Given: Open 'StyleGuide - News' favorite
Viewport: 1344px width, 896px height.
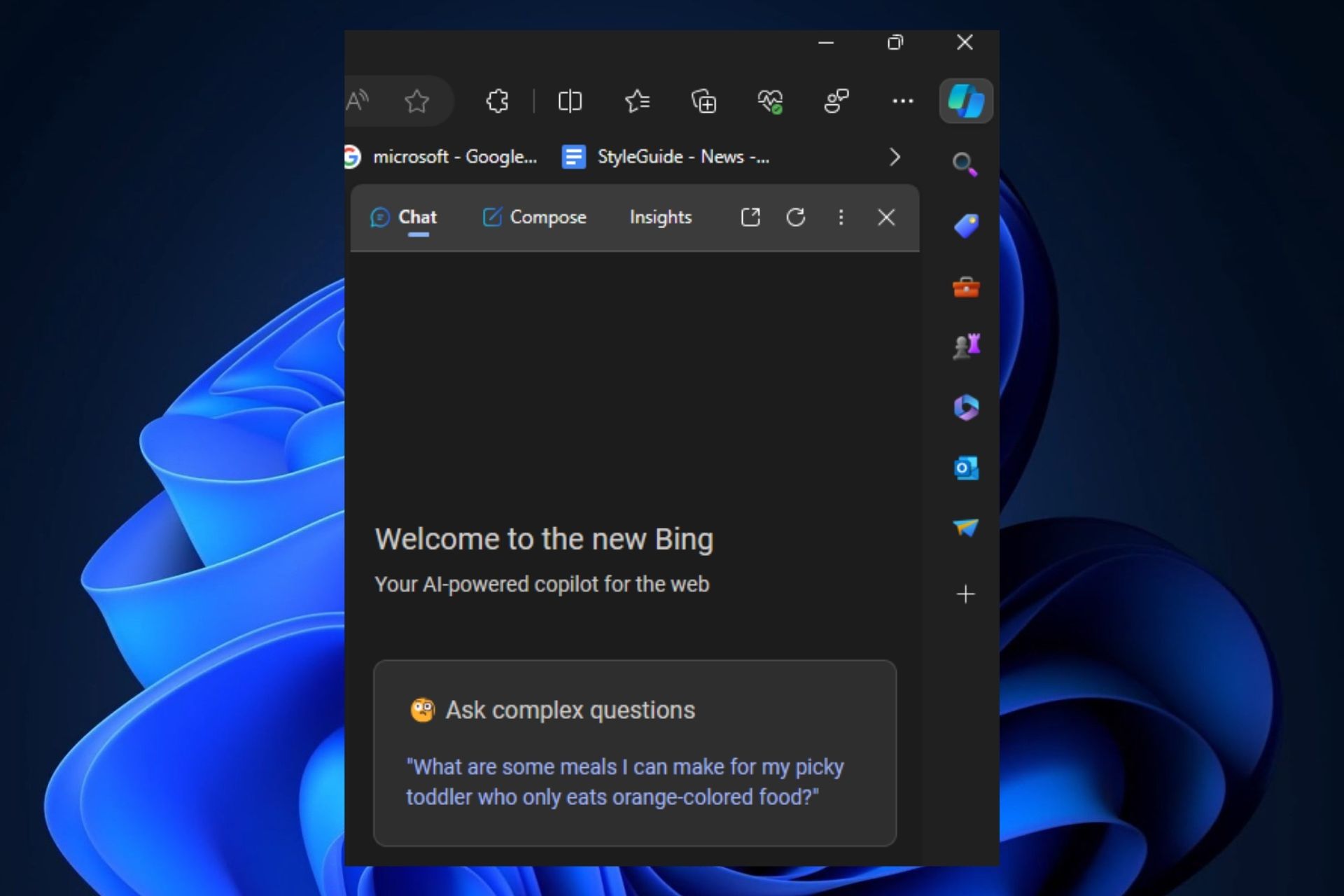Looking at the screenshot, I should click(666, 157).
